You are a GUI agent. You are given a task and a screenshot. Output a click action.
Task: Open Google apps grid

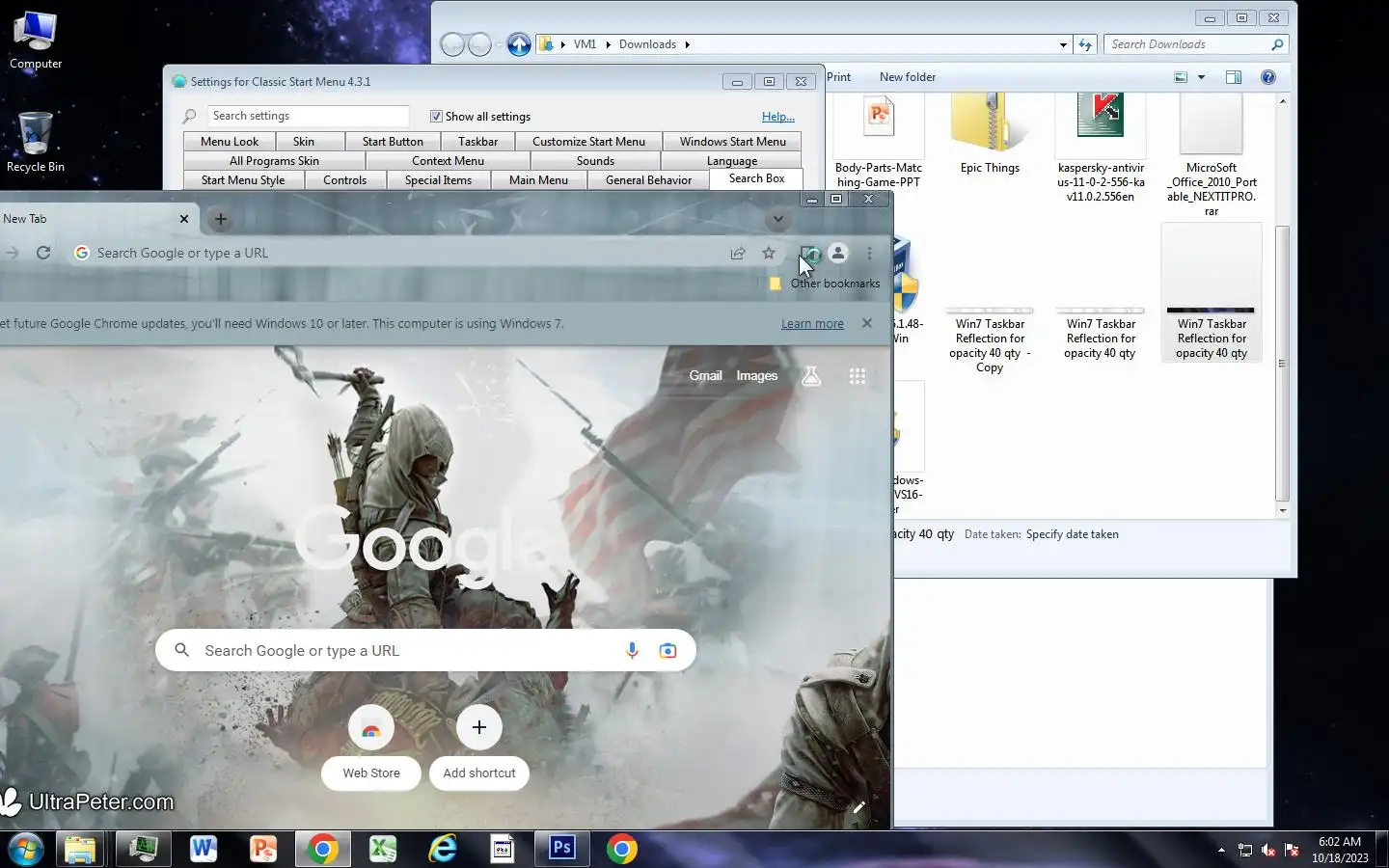857,376
